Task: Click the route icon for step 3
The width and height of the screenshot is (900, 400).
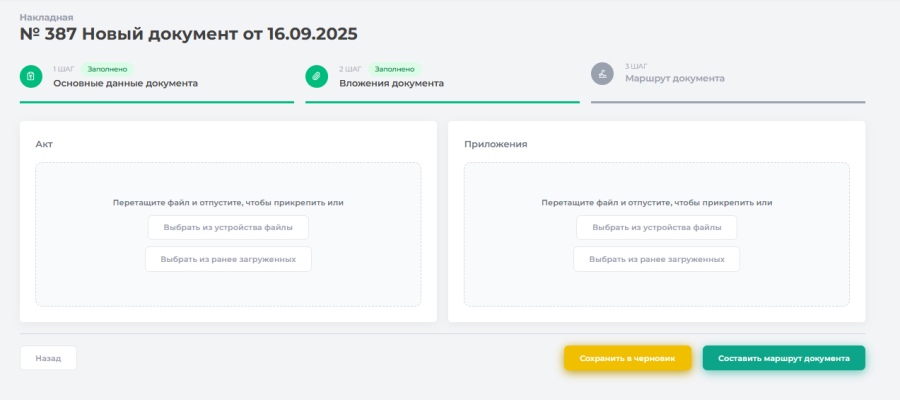Action: coord(602,75)
